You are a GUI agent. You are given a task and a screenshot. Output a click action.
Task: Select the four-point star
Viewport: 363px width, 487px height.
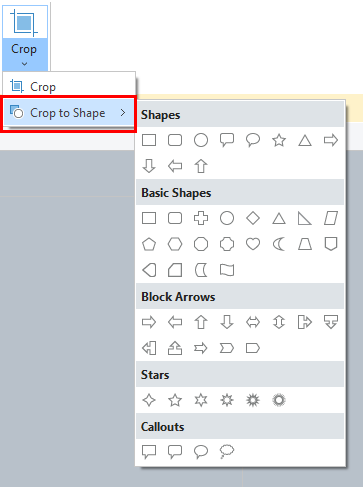(x=149, y=400)
